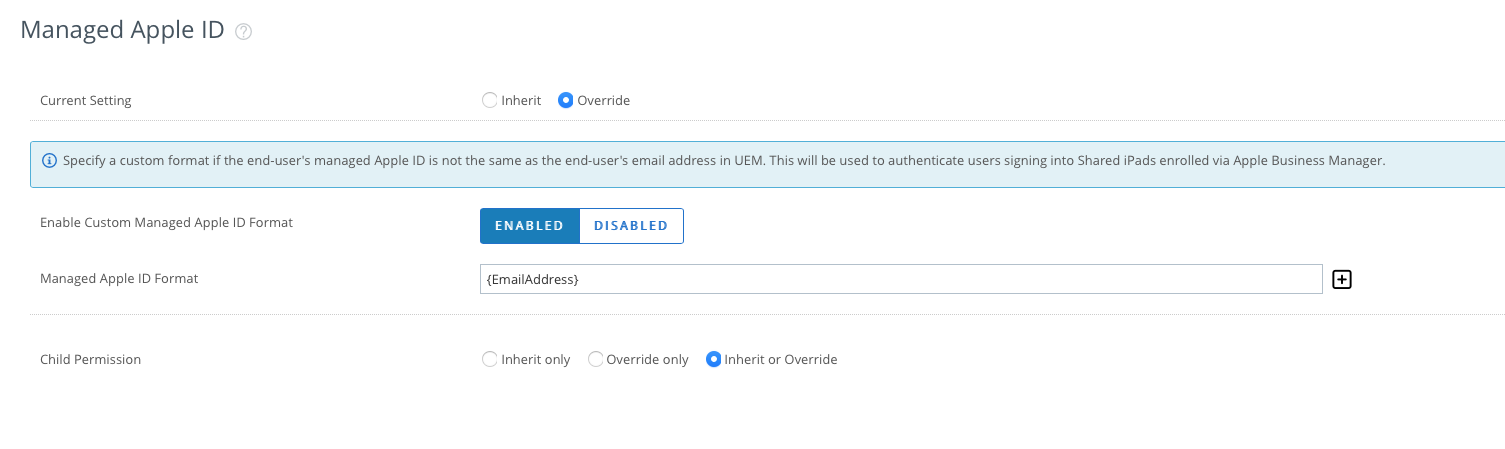The width and height of the screenshot is (1505, 449).
Task: Select the Override radio button for Current Setting
Action: (566, 100)
